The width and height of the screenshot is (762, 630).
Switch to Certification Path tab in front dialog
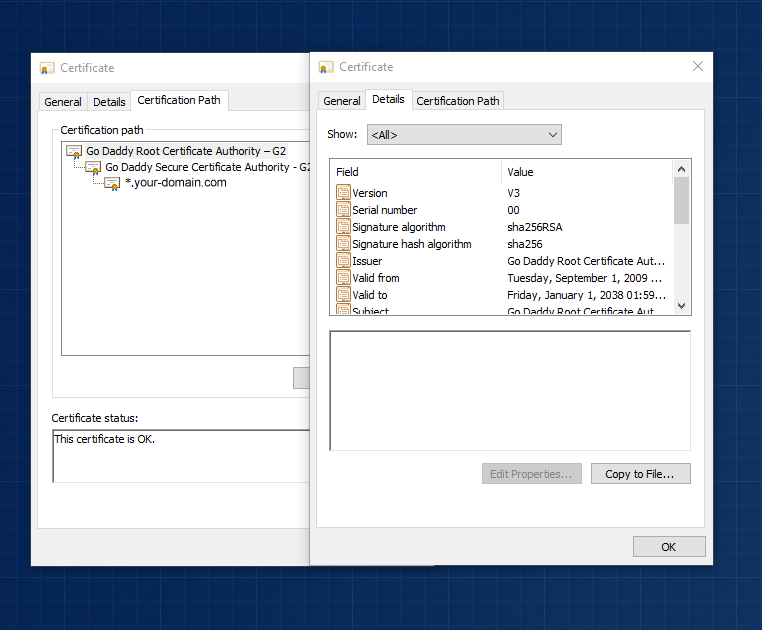pos(457,101)
